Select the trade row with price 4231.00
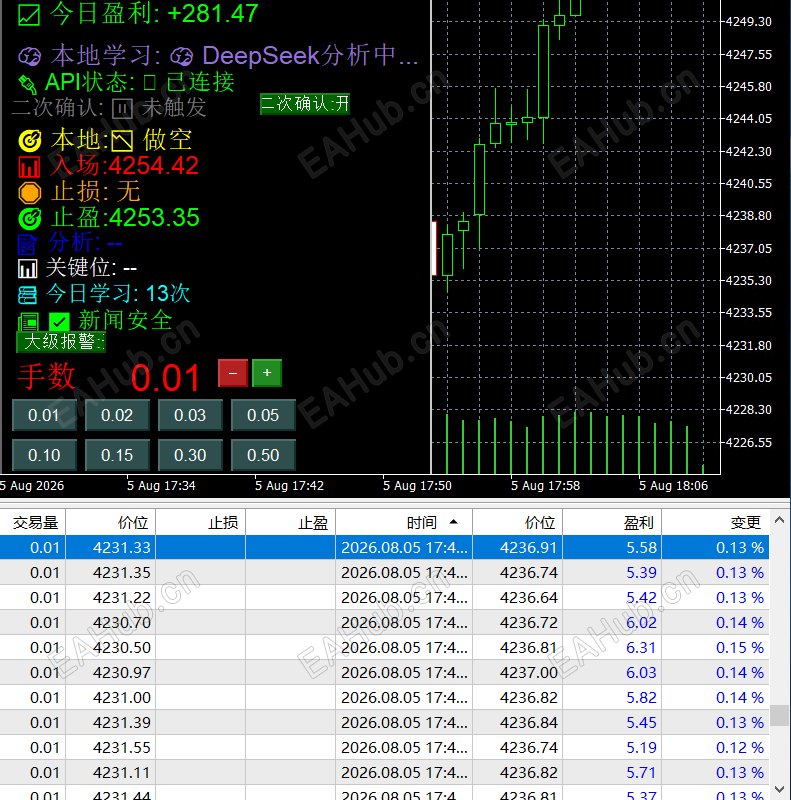The image size is (791, 800). click(x=384, y=698)
